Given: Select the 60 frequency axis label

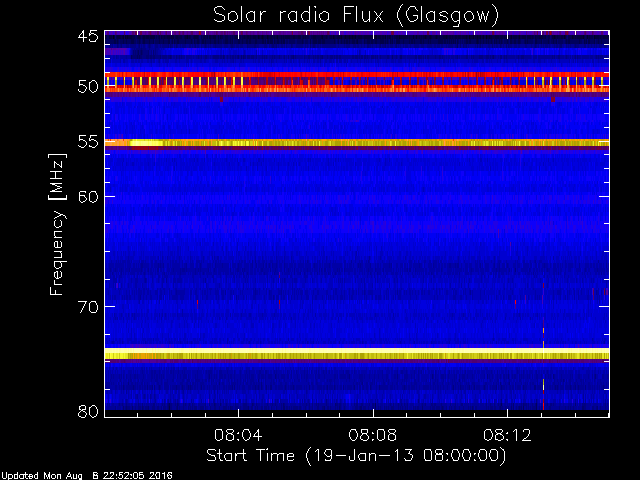Looking at the screenshot, I should click(x=88, y=197).
